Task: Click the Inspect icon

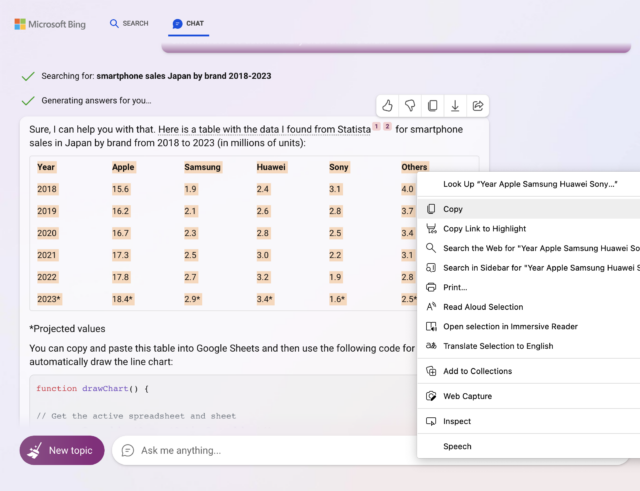Action: click(x=431, y=421)
